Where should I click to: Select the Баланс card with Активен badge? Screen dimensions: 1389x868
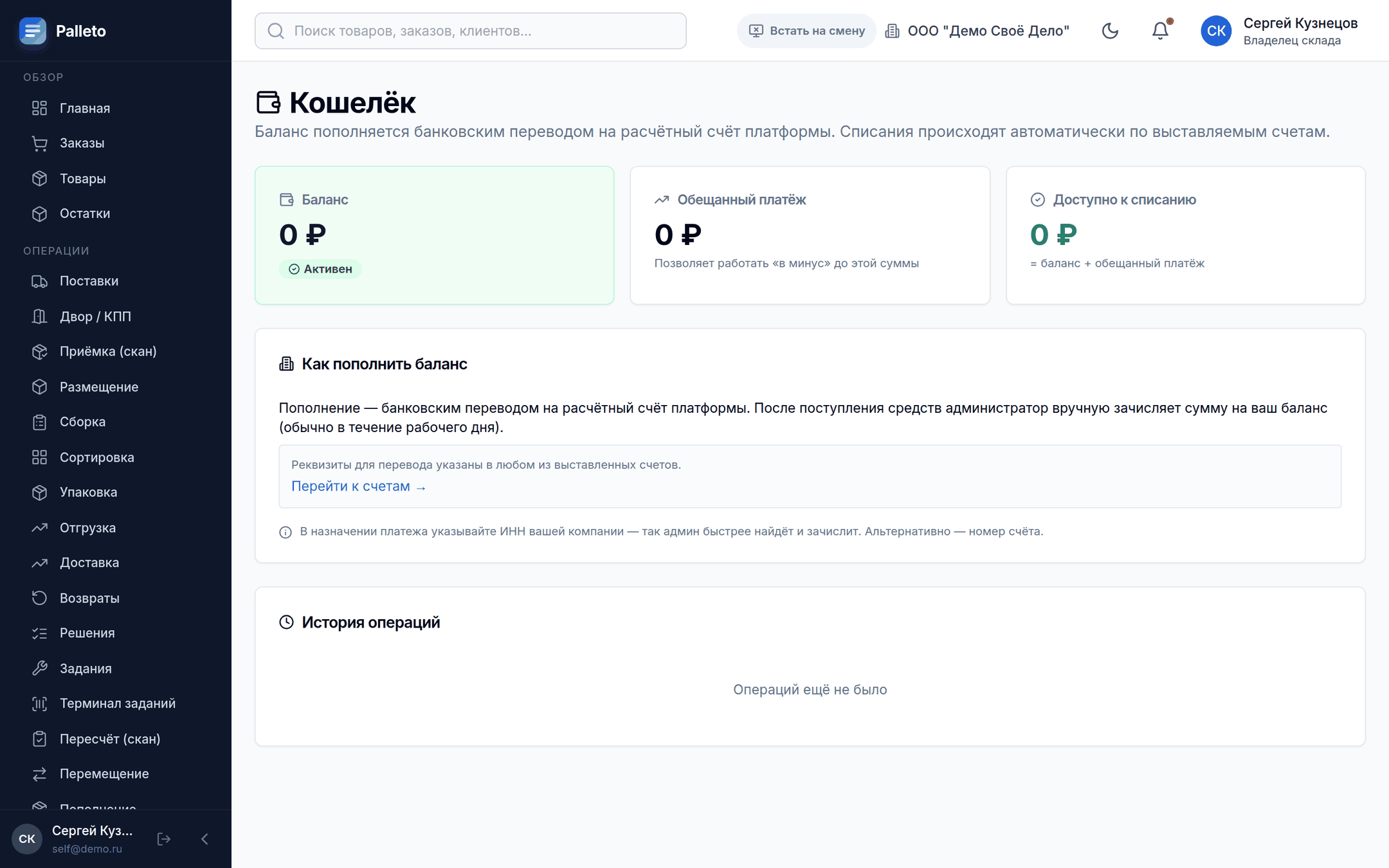[x=435, y=235]
